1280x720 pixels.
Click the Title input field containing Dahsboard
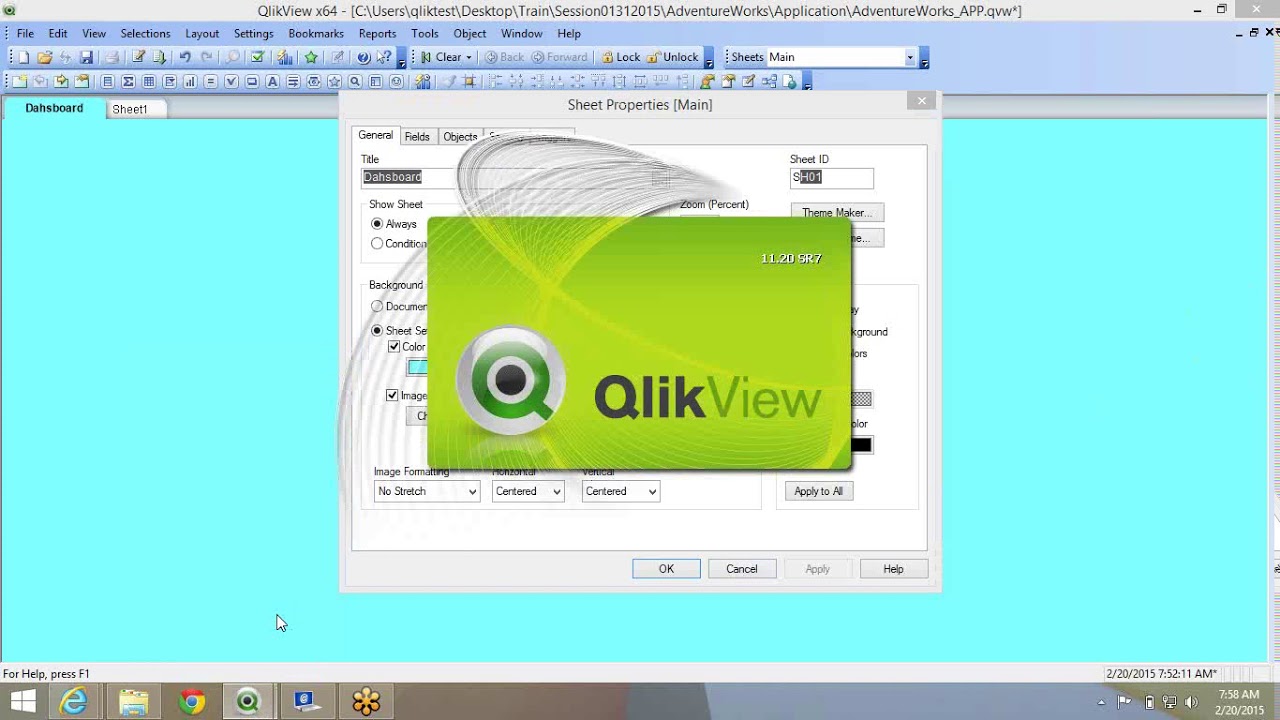click(516, 177)
